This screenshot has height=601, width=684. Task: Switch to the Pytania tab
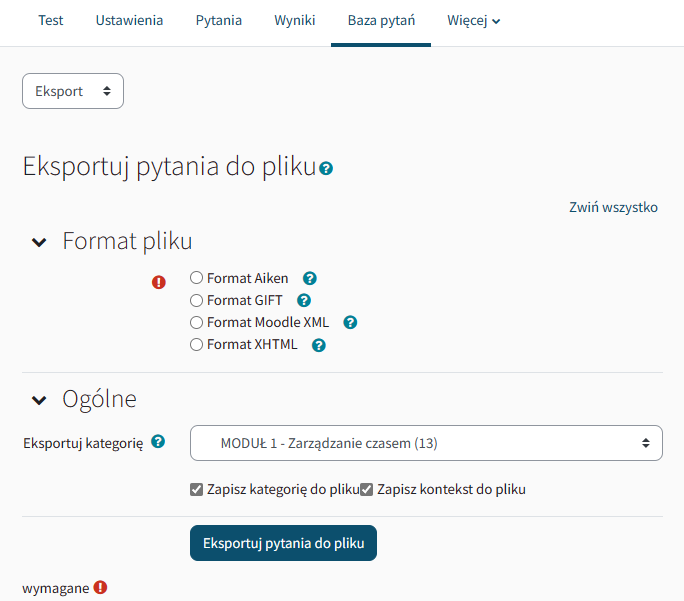(219, 20)
